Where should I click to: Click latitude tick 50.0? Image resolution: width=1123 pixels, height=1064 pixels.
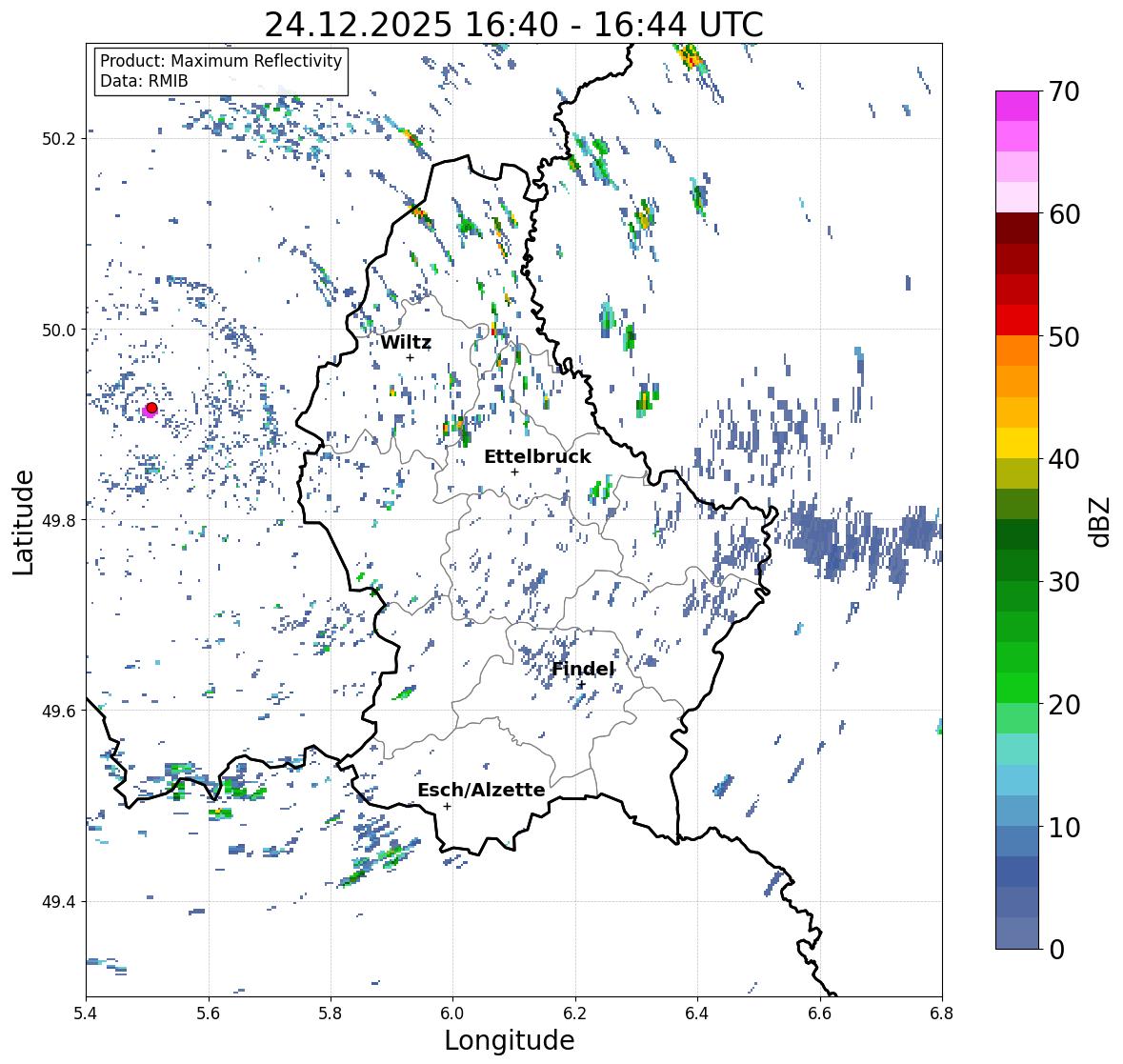click(x=59, y=331)
